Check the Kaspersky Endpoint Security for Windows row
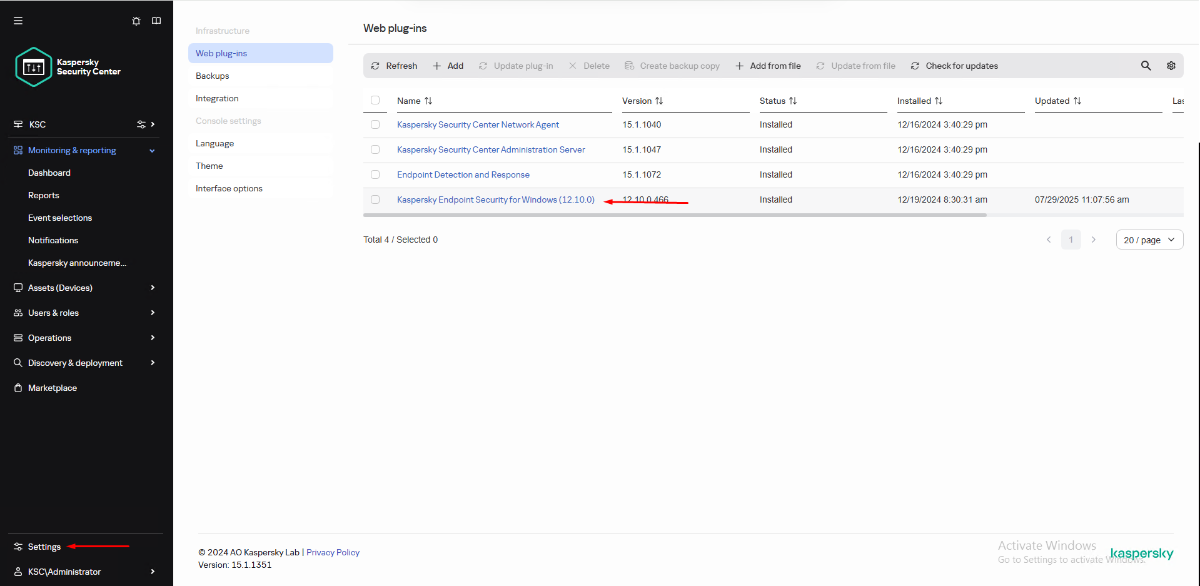The image size is (1200, 586). click(x=376, y=200)
